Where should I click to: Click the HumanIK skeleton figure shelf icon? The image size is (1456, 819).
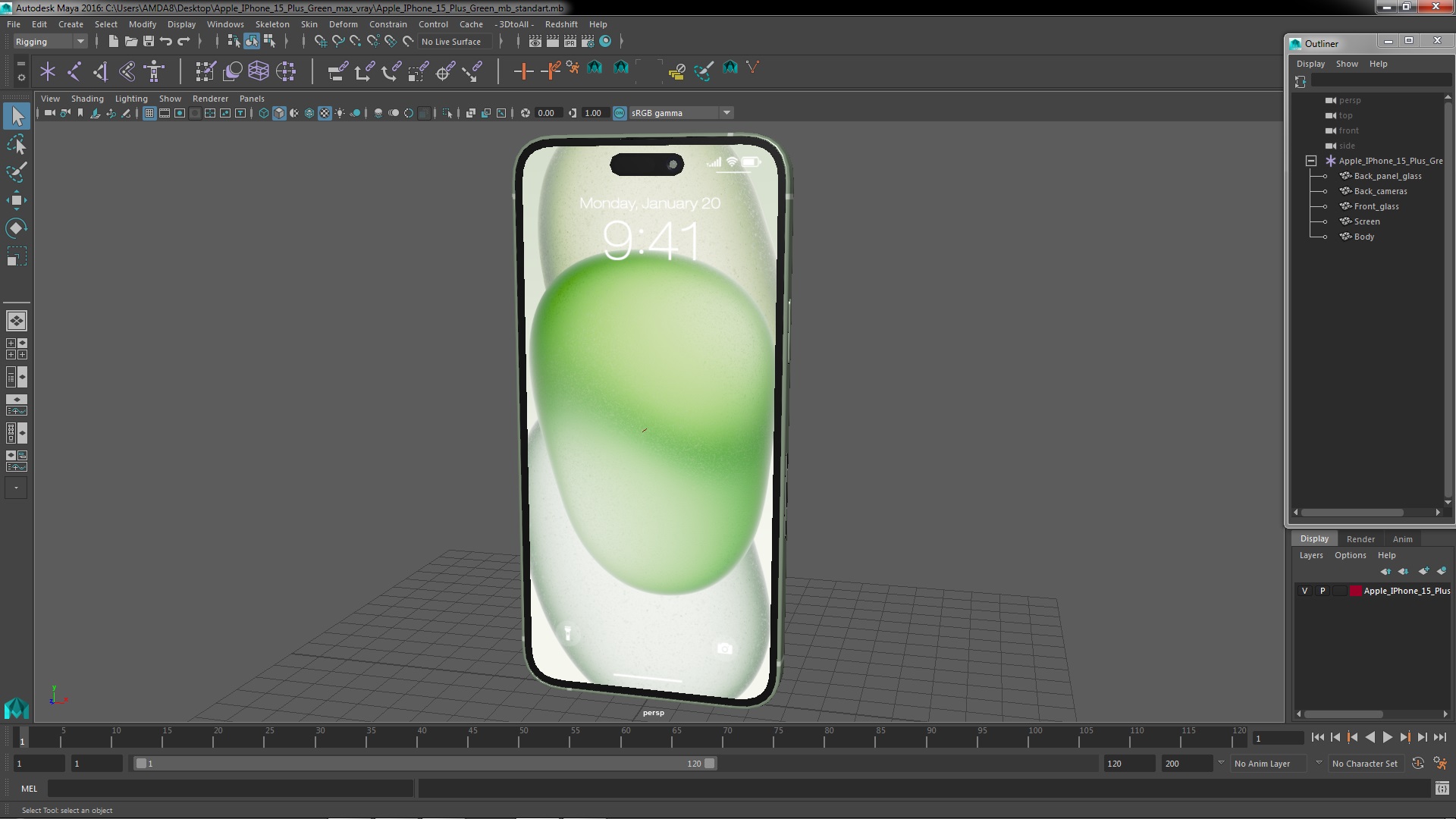tap(155, 71)
